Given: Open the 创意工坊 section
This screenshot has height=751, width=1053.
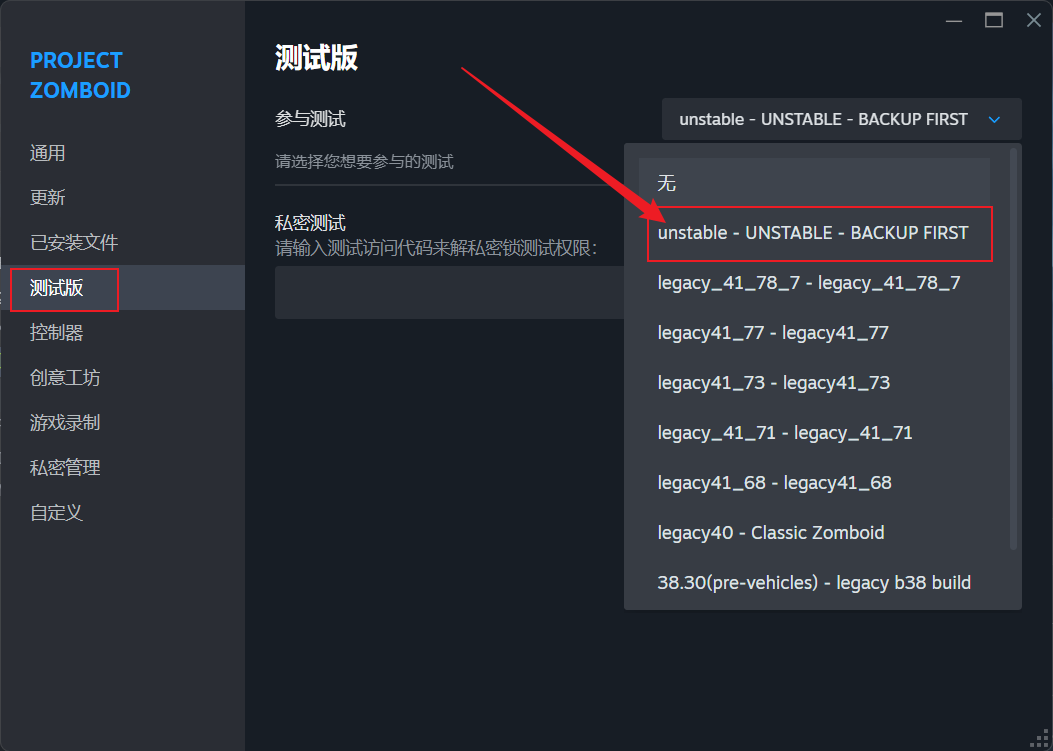Looking at the screenshot, I should [65, 378].
